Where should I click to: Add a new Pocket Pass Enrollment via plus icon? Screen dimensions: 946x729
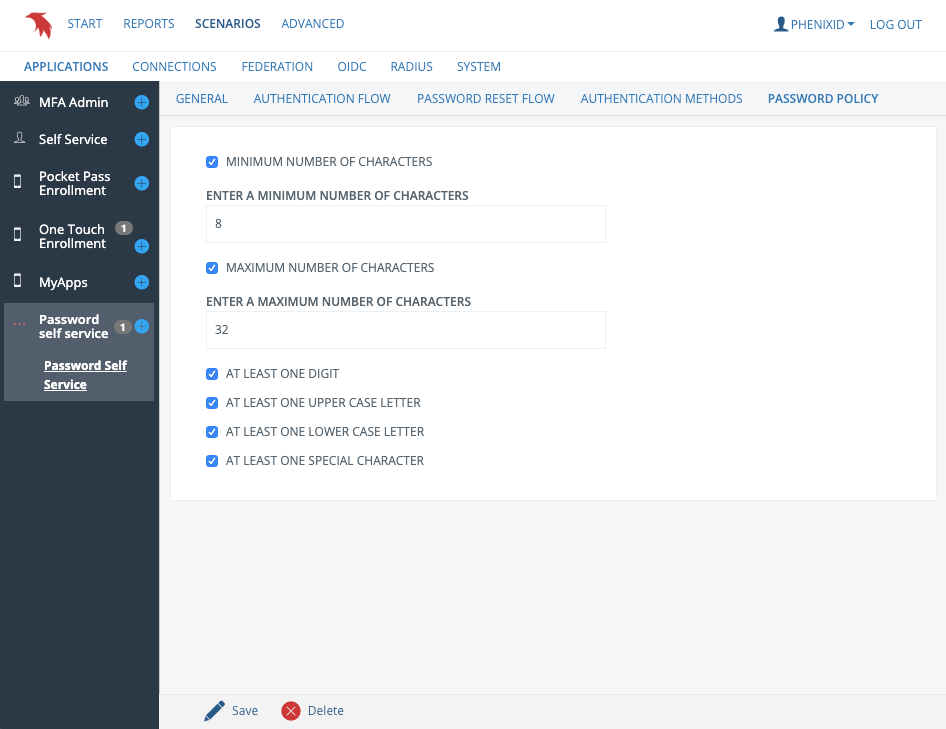(x=142, y=183)
